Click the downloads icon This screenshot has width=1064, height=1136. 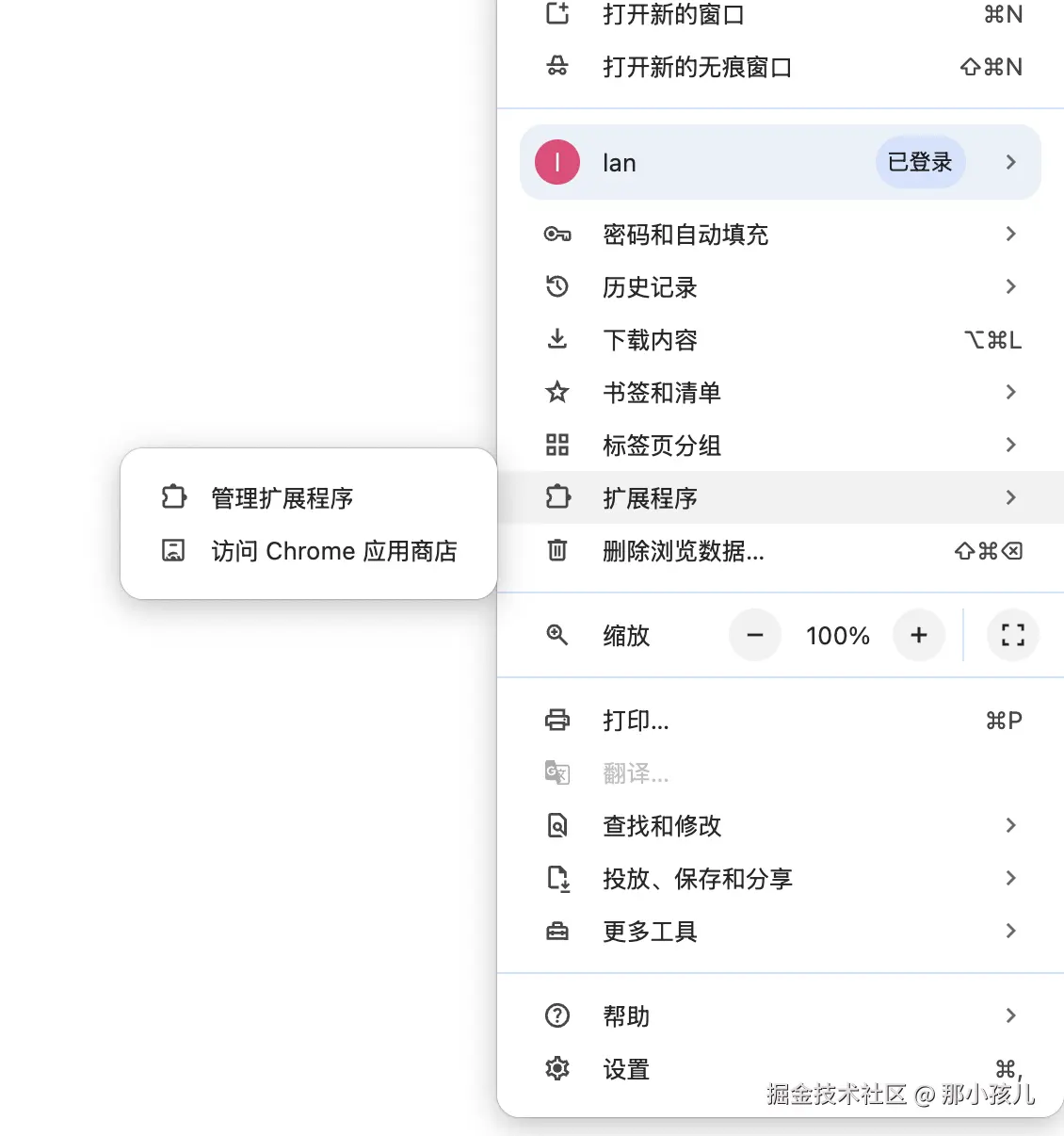557,340
